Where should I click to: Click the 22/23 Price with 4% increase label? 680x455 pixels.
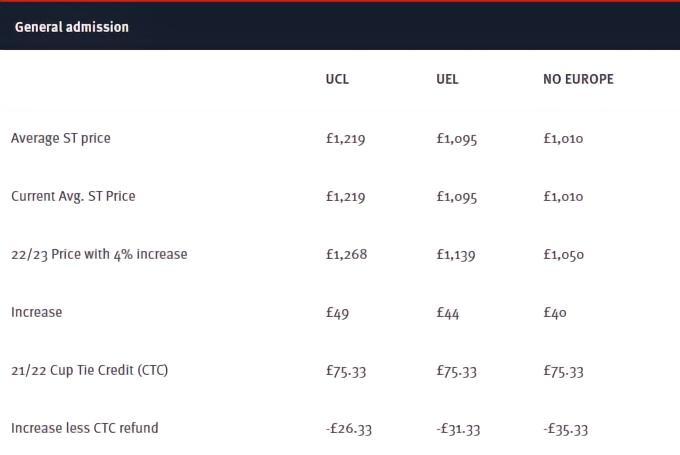pyautogui.click(x=99, y=254)
